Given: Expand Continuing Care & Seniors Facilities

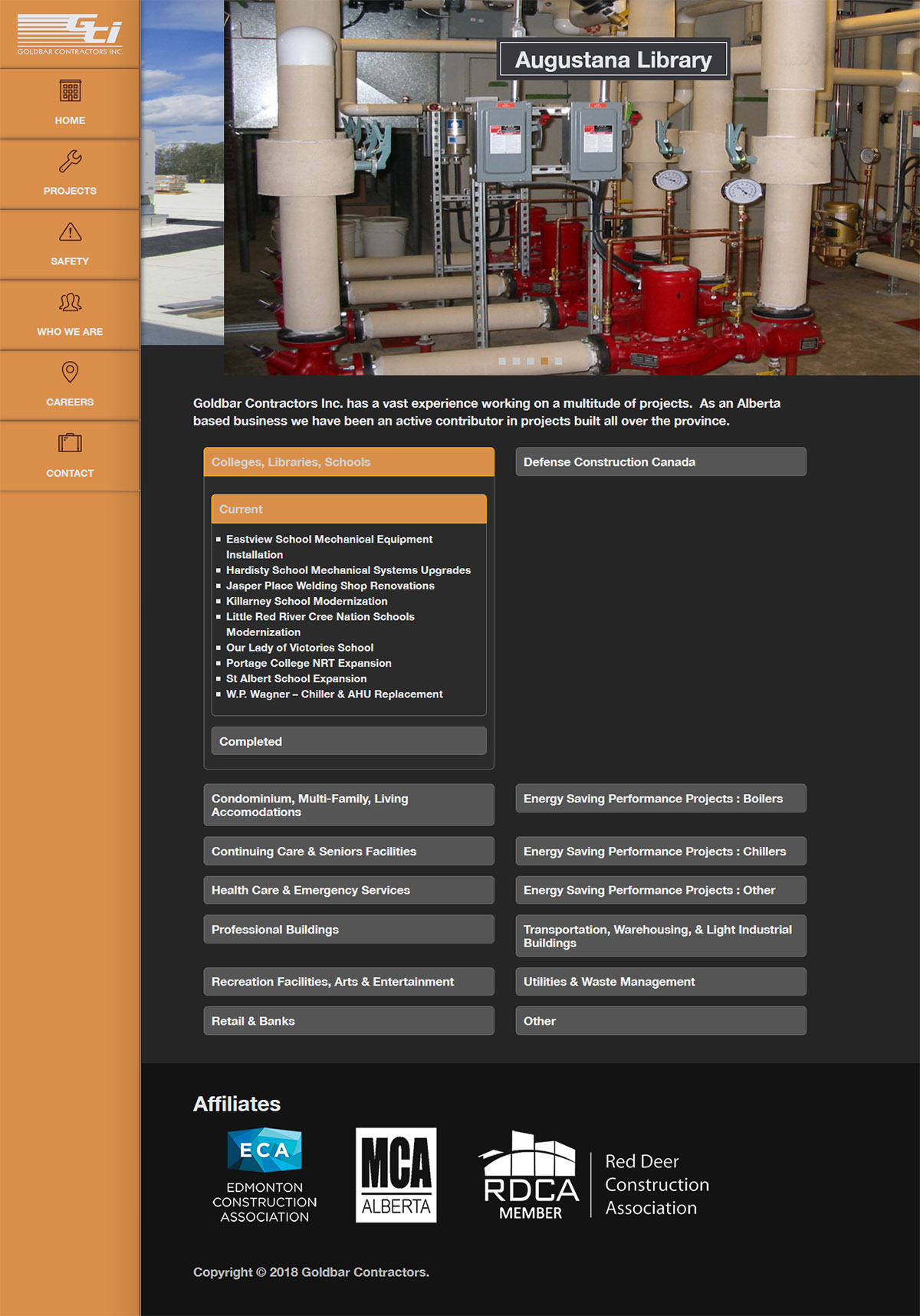Looking at the screenshot, I should (x=349, y=852).
